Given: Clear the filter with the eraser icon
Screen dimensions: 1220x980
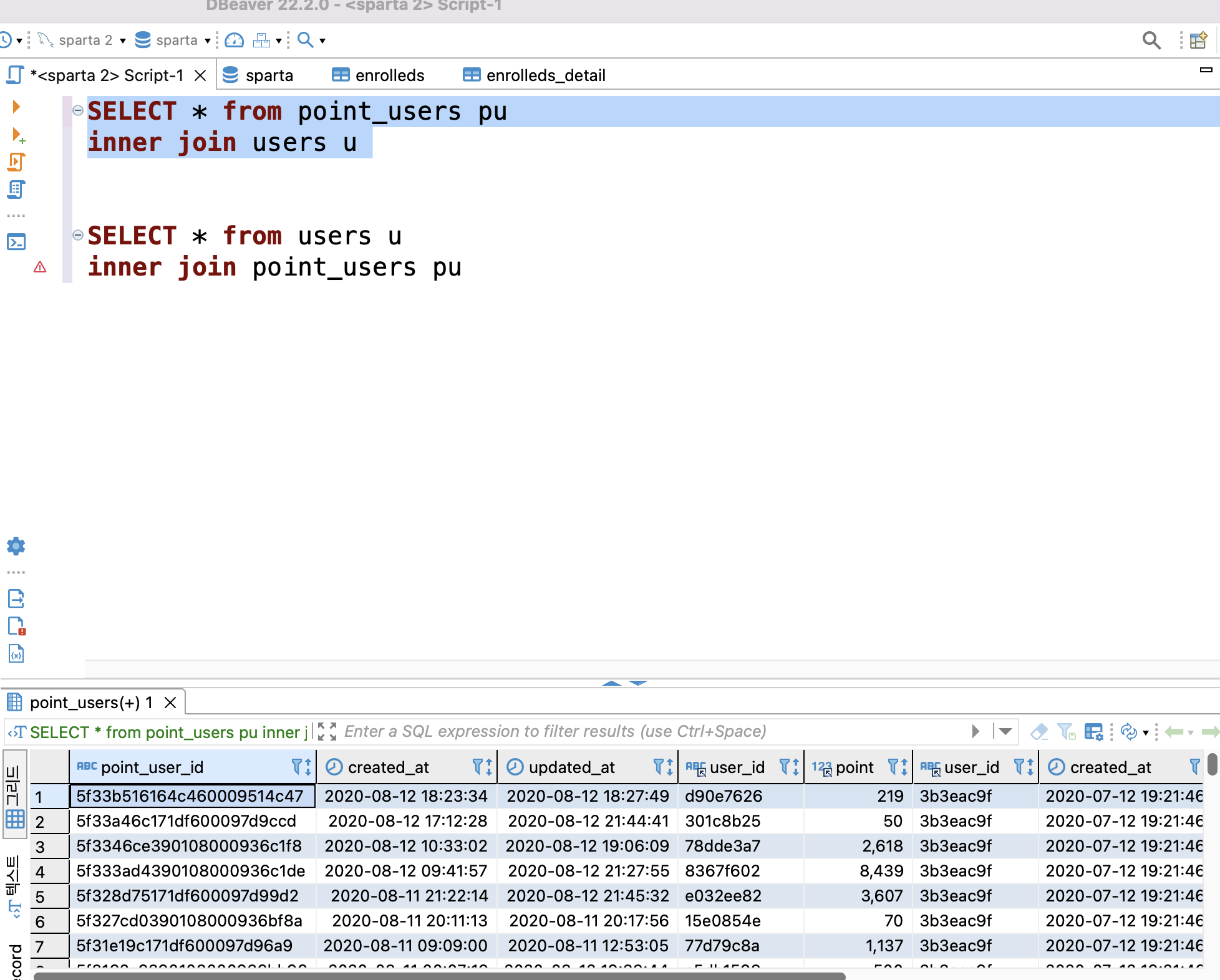Looking at the screenshot, I should pos(1039,731).
